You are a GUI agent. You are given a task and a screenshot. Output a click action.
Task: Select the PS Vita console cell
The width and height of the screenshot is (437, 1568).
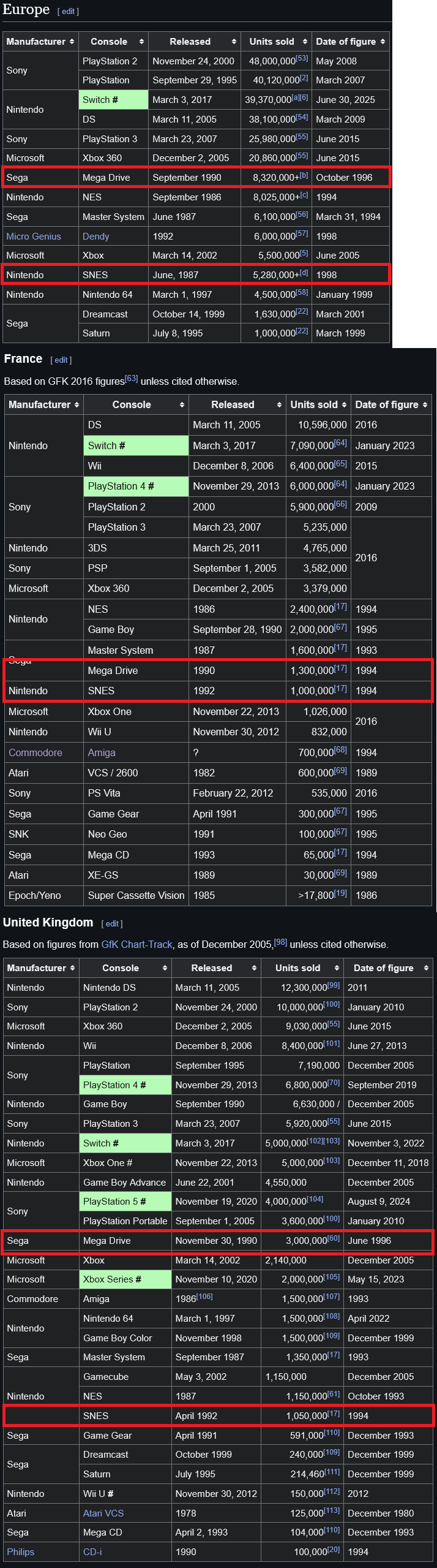[136, 793]
